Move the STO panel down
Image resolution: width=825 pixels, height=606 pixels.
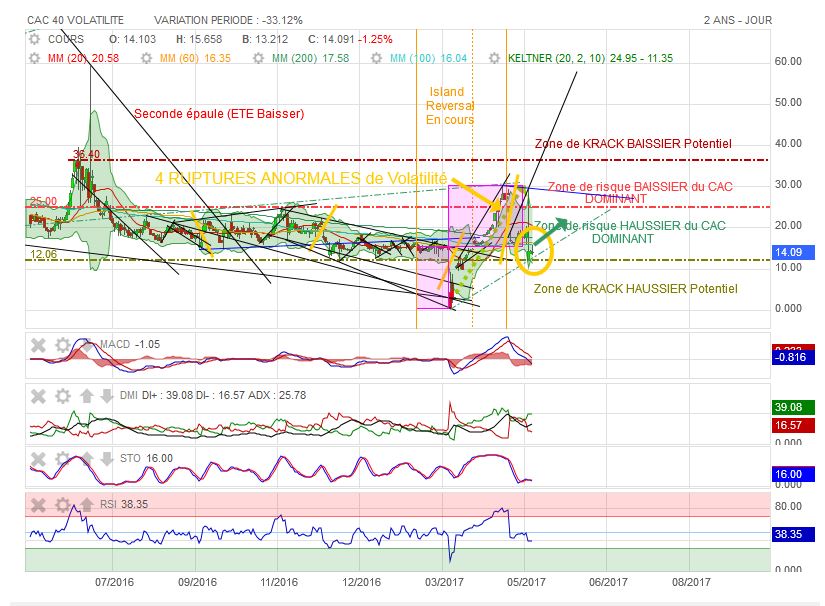point(106,459)
